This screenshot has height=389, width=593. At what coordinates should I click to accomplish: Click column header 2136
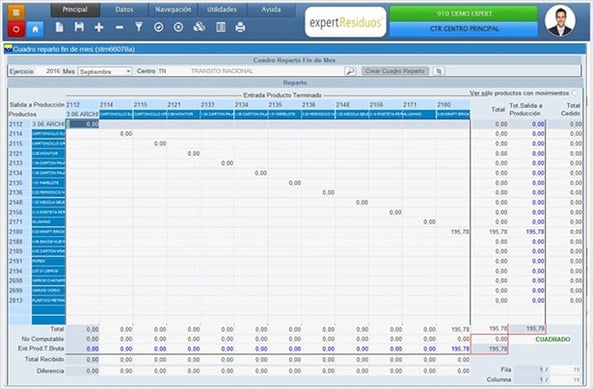pos(309,105)
